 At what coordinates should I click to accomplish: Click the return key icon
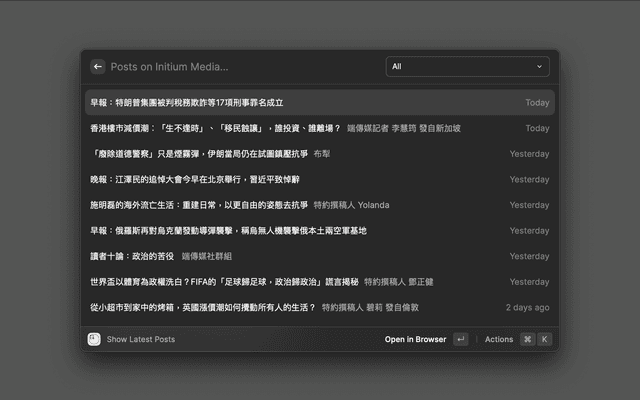click(x=460, y=339)
